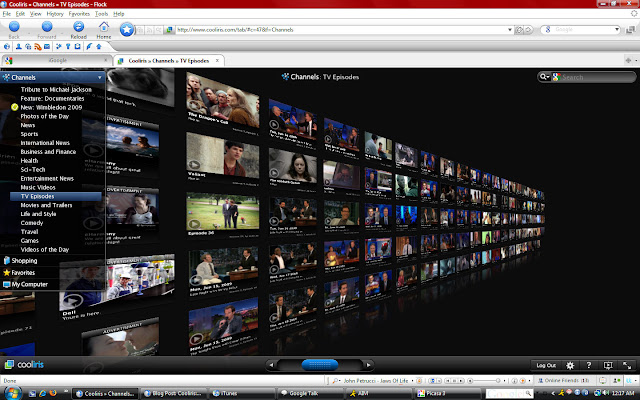Launch Internet Explorer from quick launch

tap(42, 393)
